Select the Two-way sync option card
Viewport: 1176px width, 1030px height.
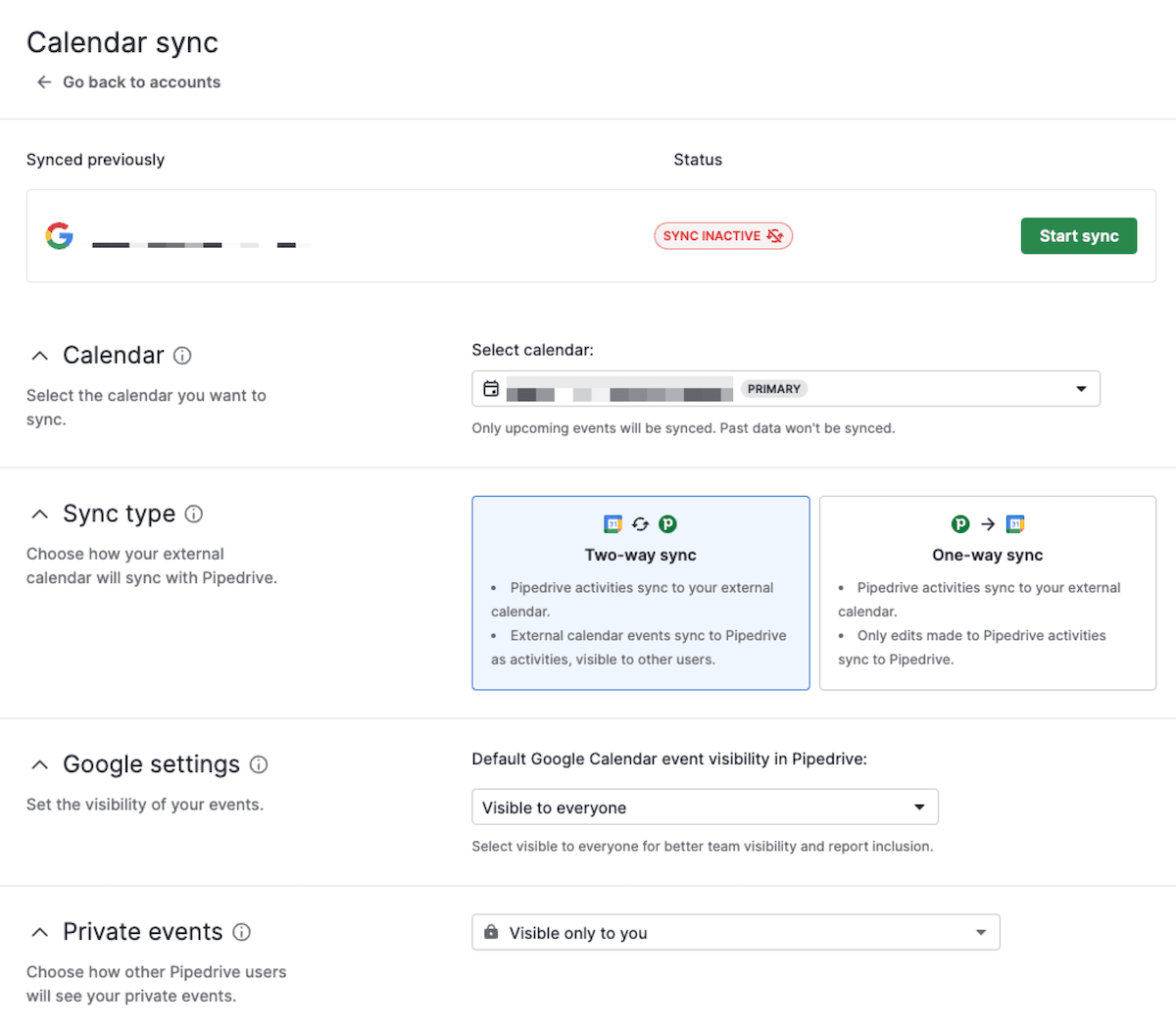coord(641,593)
